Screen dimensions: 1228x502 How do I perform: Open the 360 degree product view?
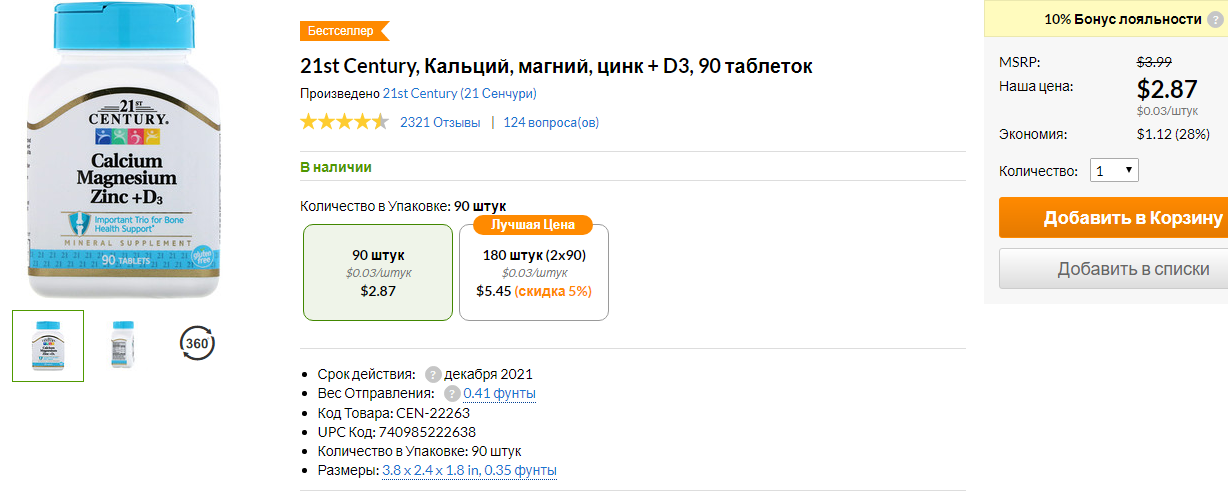click(x=197, y=344)
